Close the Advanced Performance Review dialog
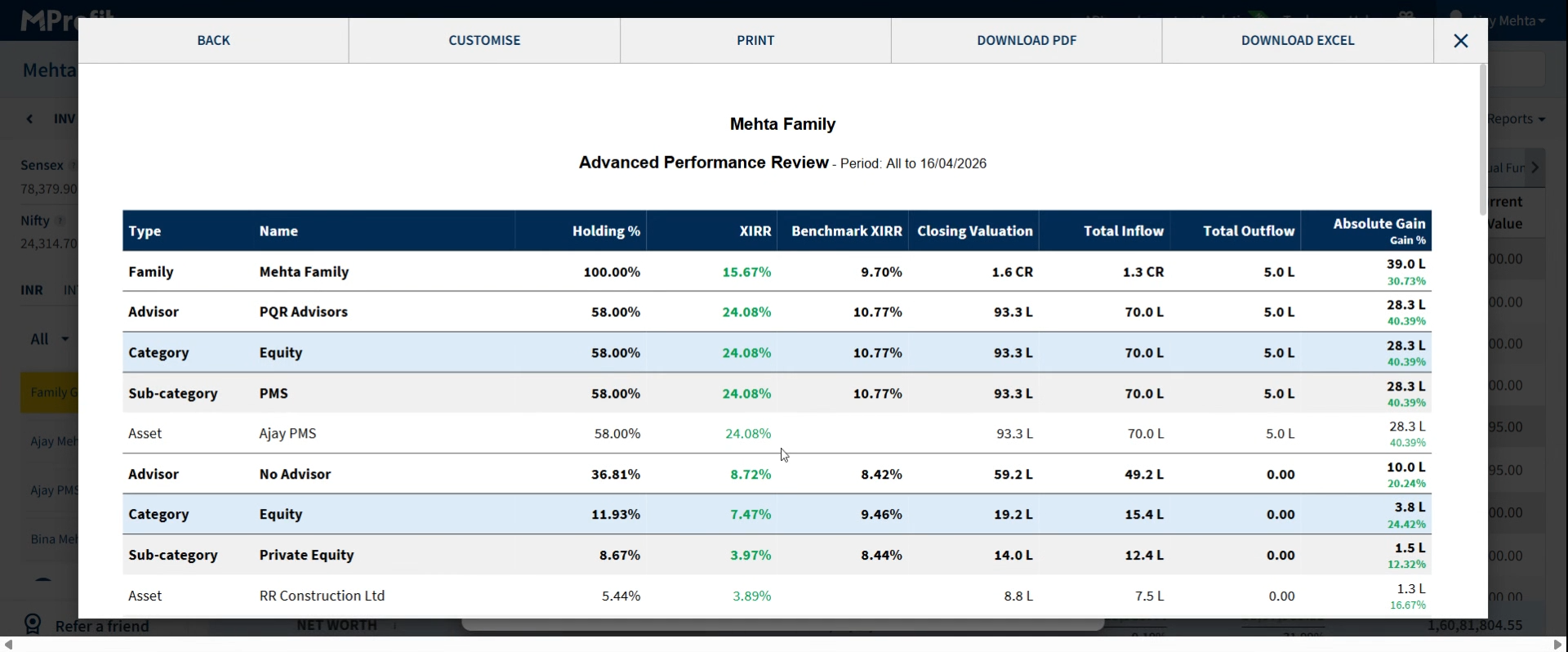The image size is (1568, 652). [1460, 41]
